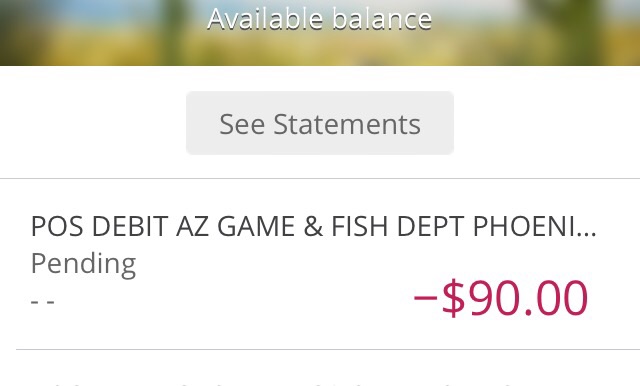
Task: Expand the truncated PHOENI… merchant text
Action: 535,226
